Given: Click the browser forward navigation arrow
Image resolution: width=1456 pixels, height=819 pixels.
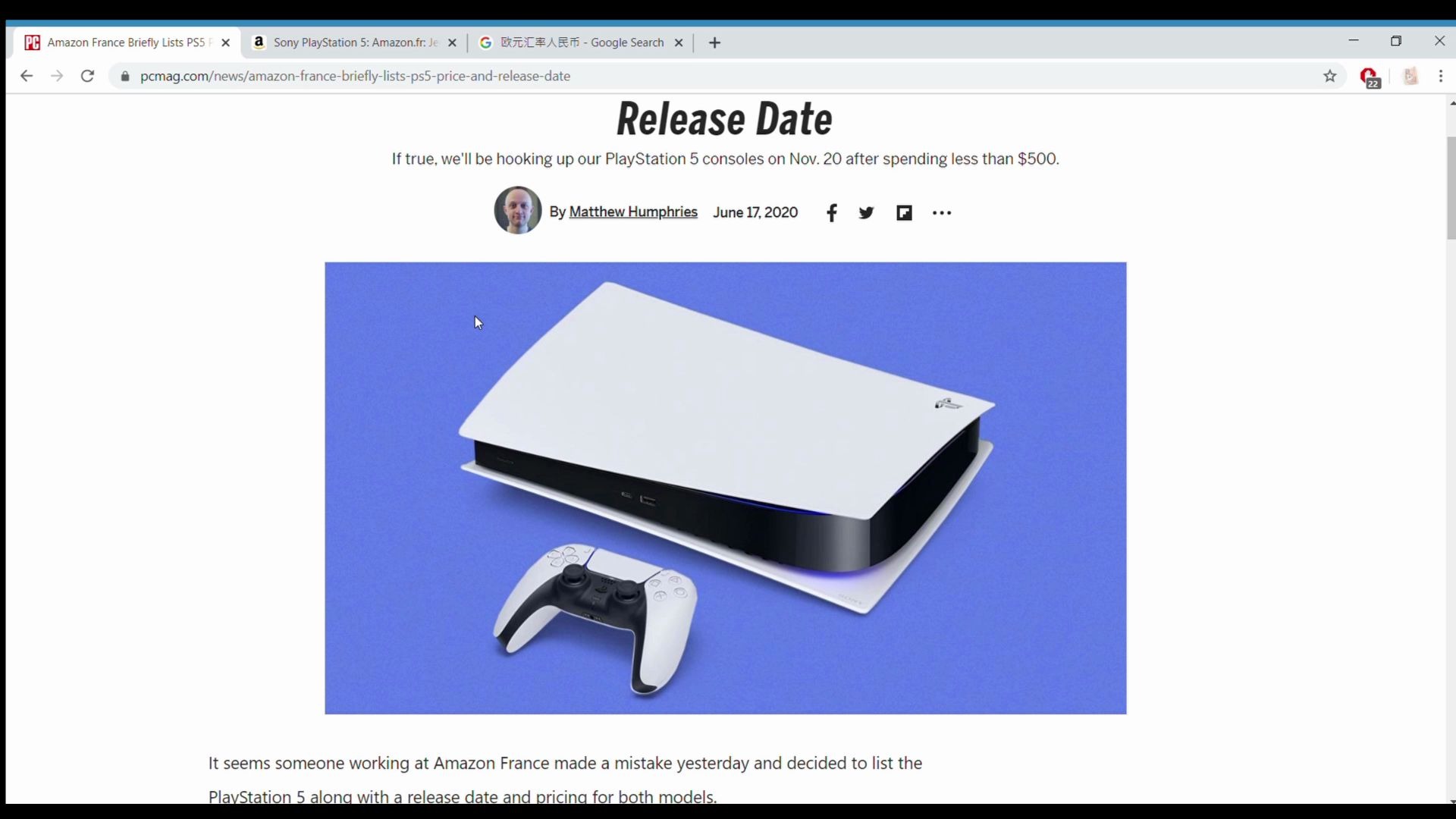Looking at the screenshot, I should (x=56, y=76).
